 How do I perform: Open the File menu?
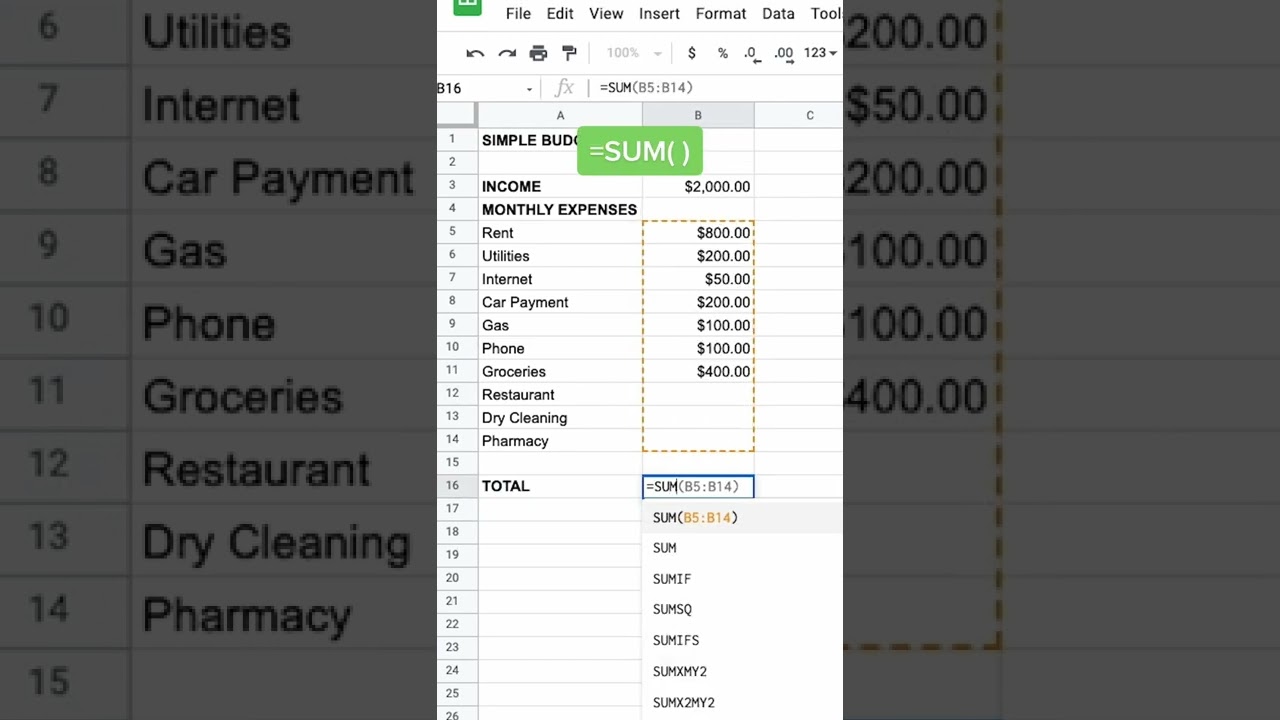click(x=518, y=13)
